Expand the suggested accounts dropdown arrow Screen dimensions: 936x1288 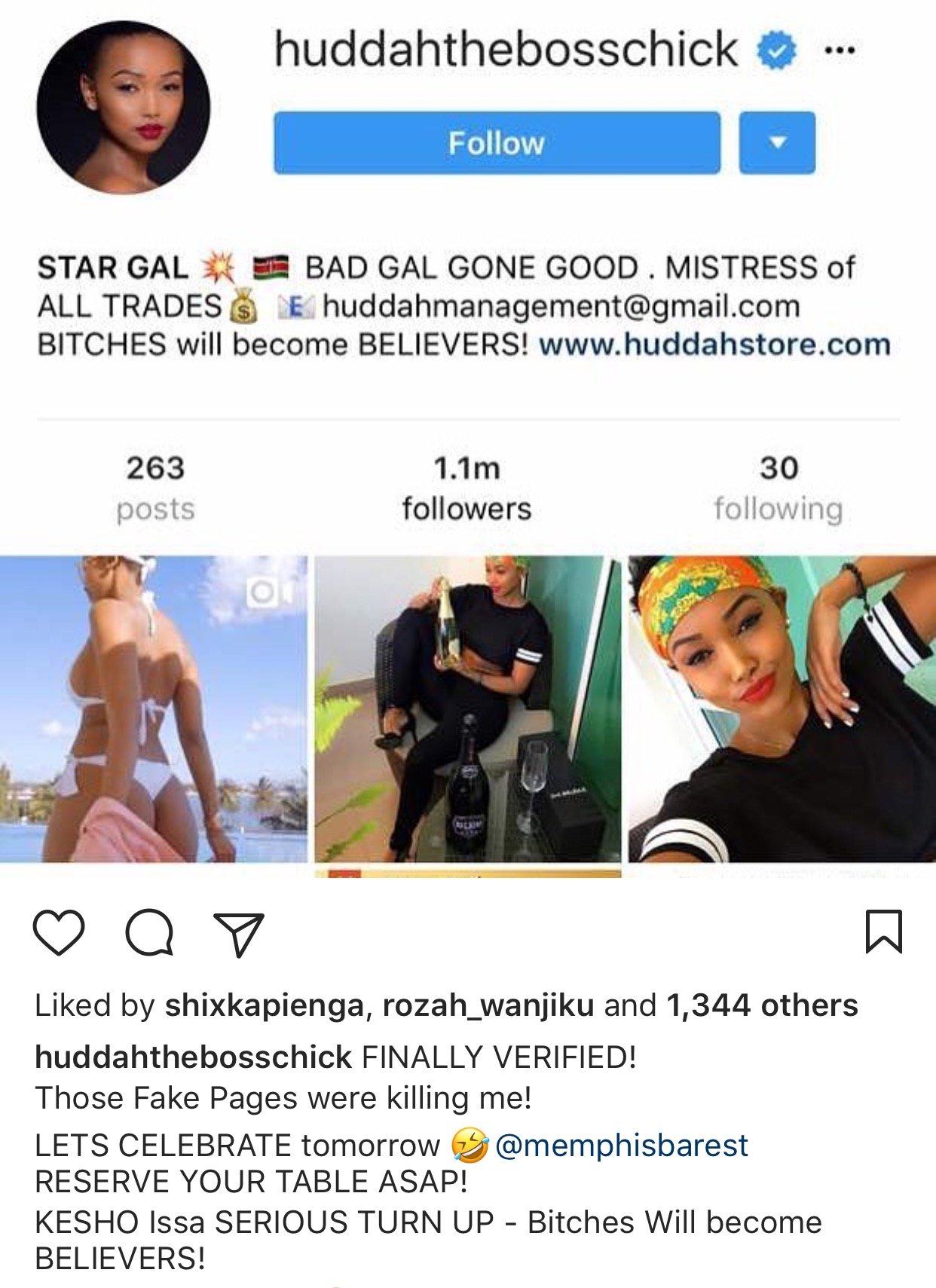coord(777,142)
